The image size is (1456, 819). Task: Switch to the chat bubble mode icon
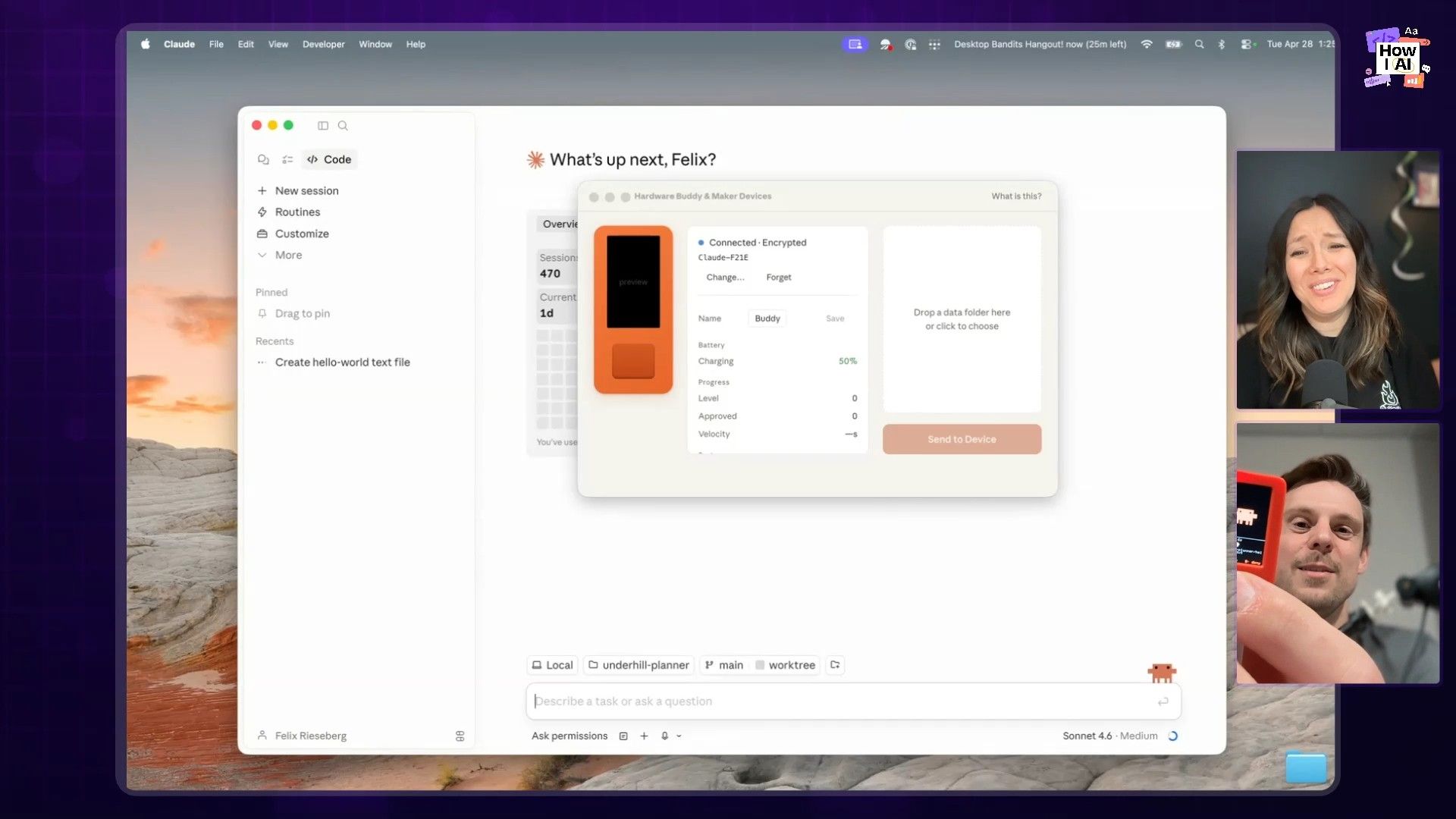click(x=263, y=159)
